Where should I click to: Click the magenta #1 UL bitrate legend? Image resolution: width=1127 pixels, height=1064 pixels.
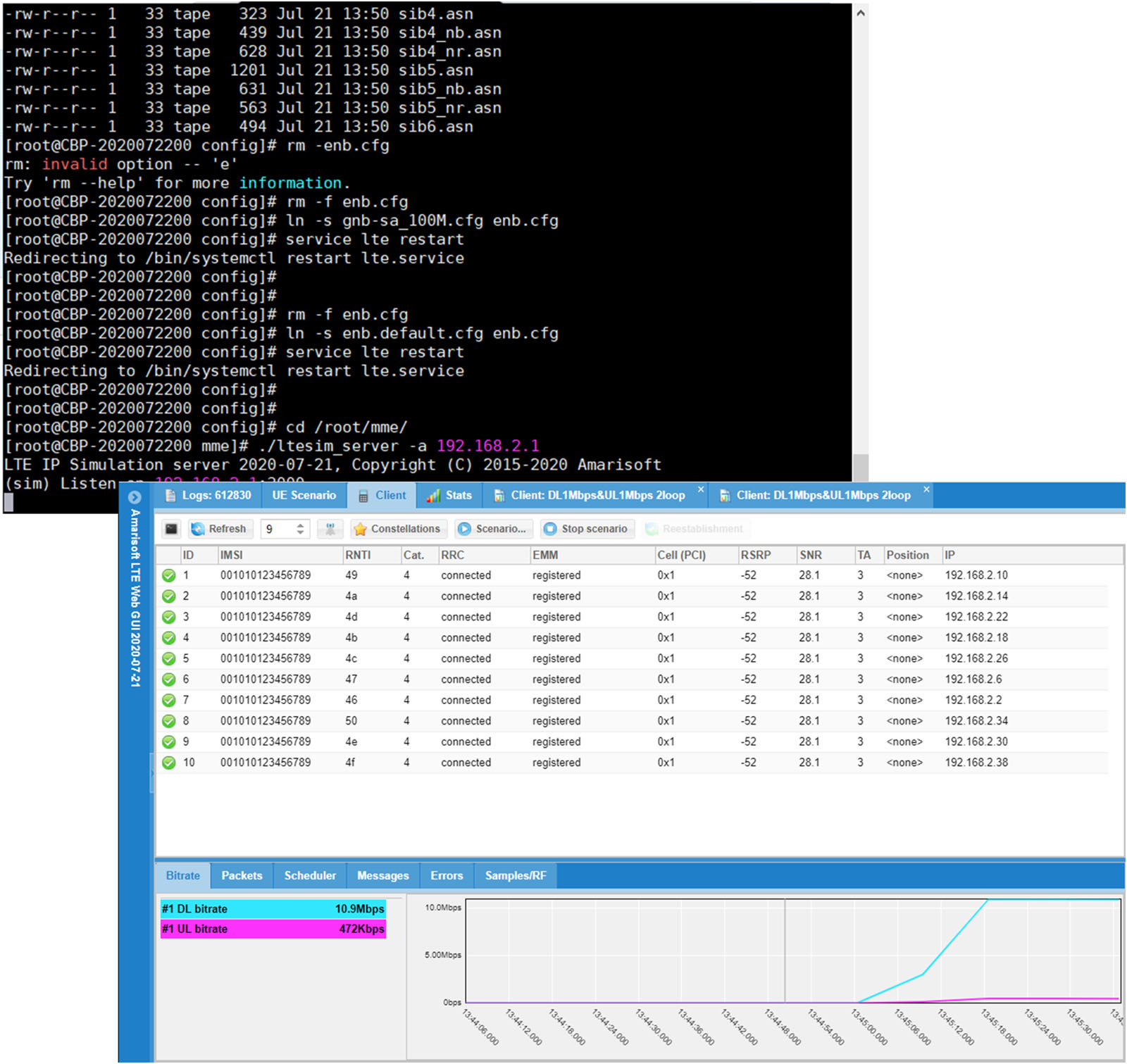[x=273, y=930]
